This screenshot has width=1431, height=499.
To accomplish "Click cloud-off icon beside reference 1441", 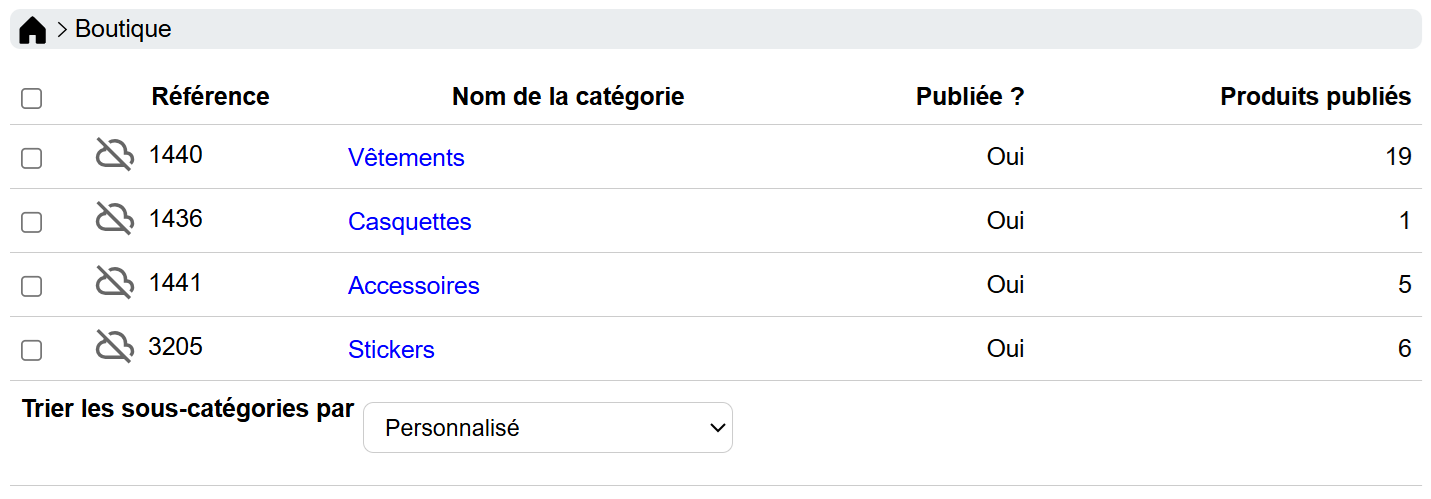I will click(115, 283).
